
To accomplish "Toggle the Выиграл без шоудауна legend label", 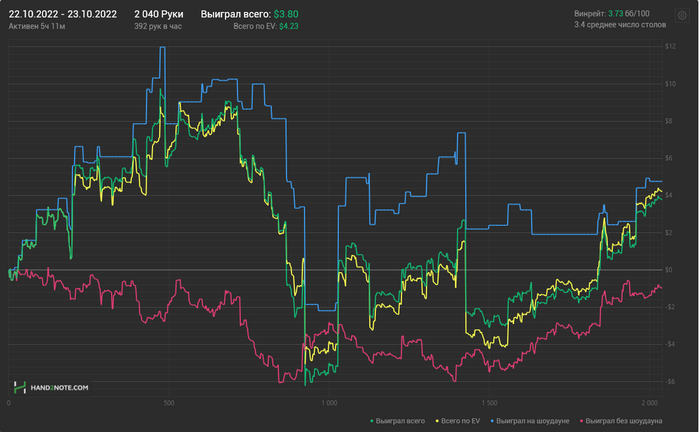I will (x=624, y=421).
